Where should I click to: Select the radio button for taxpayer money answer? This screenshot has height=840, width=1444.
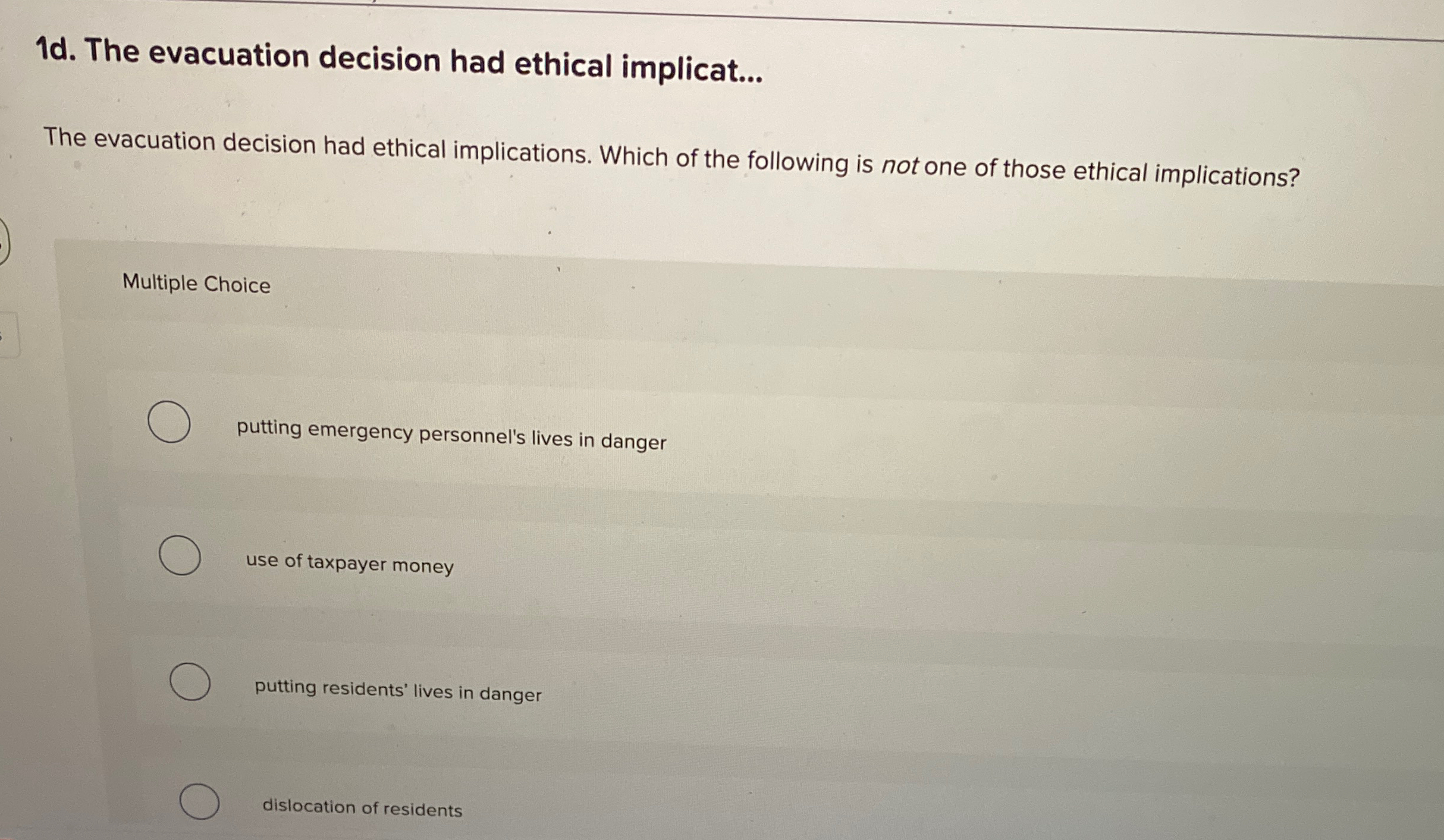coord(180,555)
